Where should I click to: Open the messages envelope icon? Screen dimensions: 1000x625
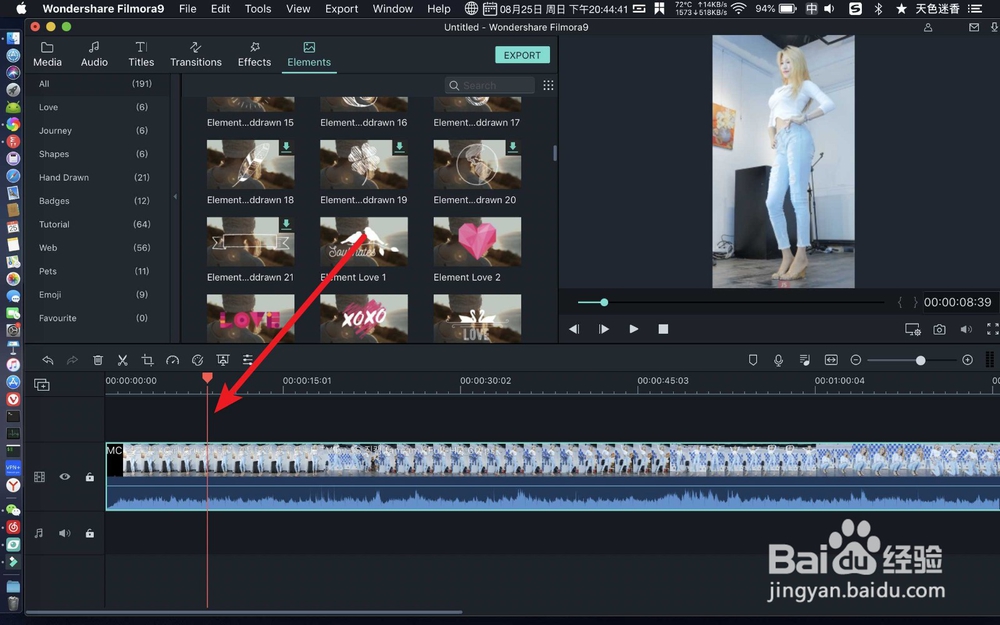[x=974, y=27]
